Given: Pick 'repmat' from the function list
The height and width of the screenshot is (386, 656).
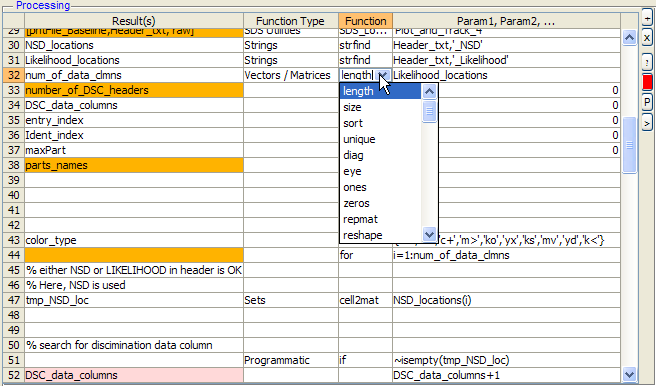Looking at the screenshot, I should coord(380,219).
